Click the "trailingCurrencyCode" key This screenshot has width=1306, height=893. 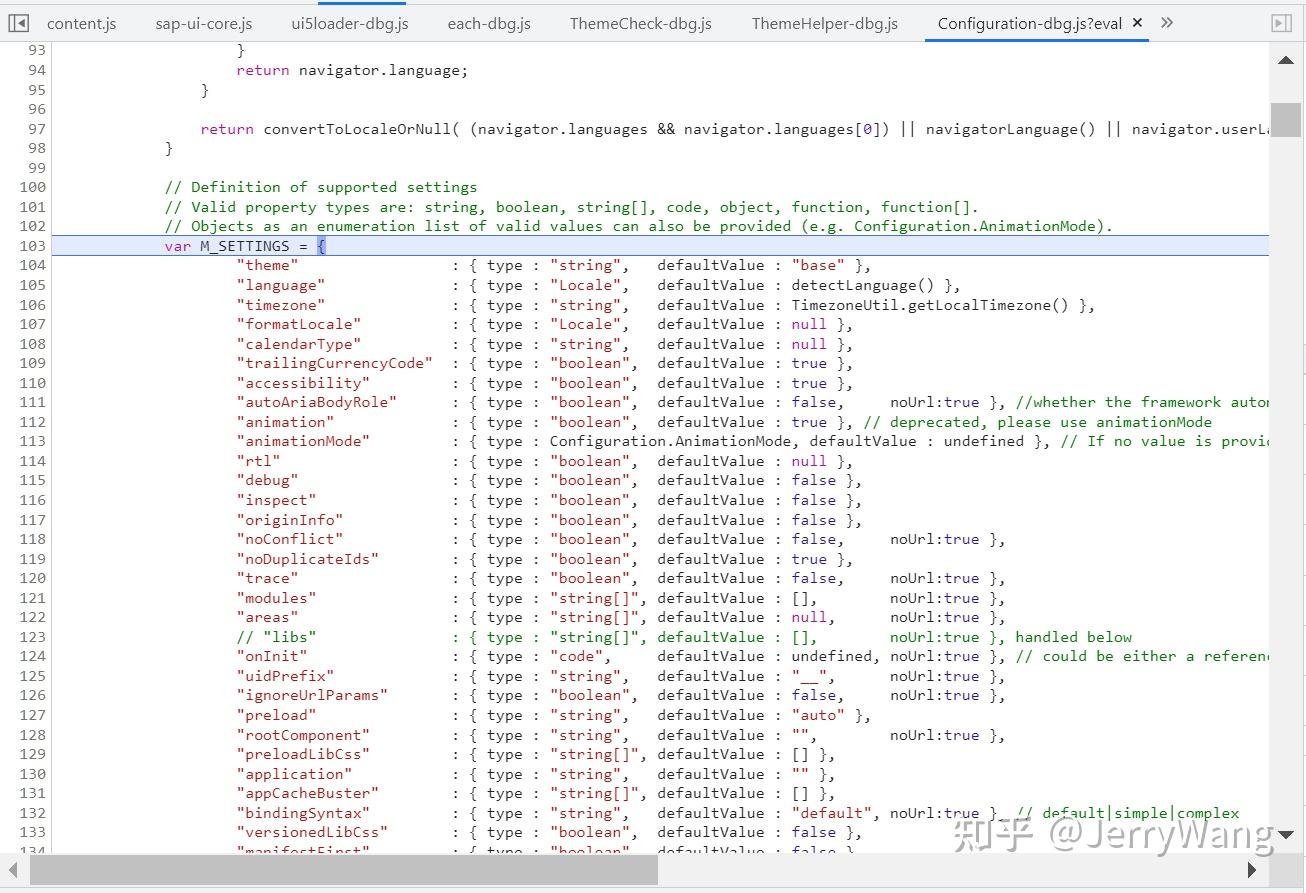[334, 363]
